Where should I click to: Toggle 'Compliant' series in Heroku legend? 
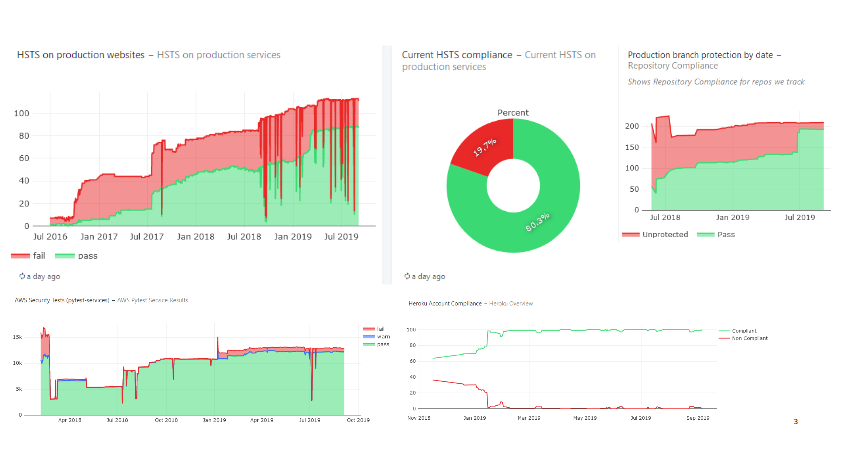[x=737, y=331]
